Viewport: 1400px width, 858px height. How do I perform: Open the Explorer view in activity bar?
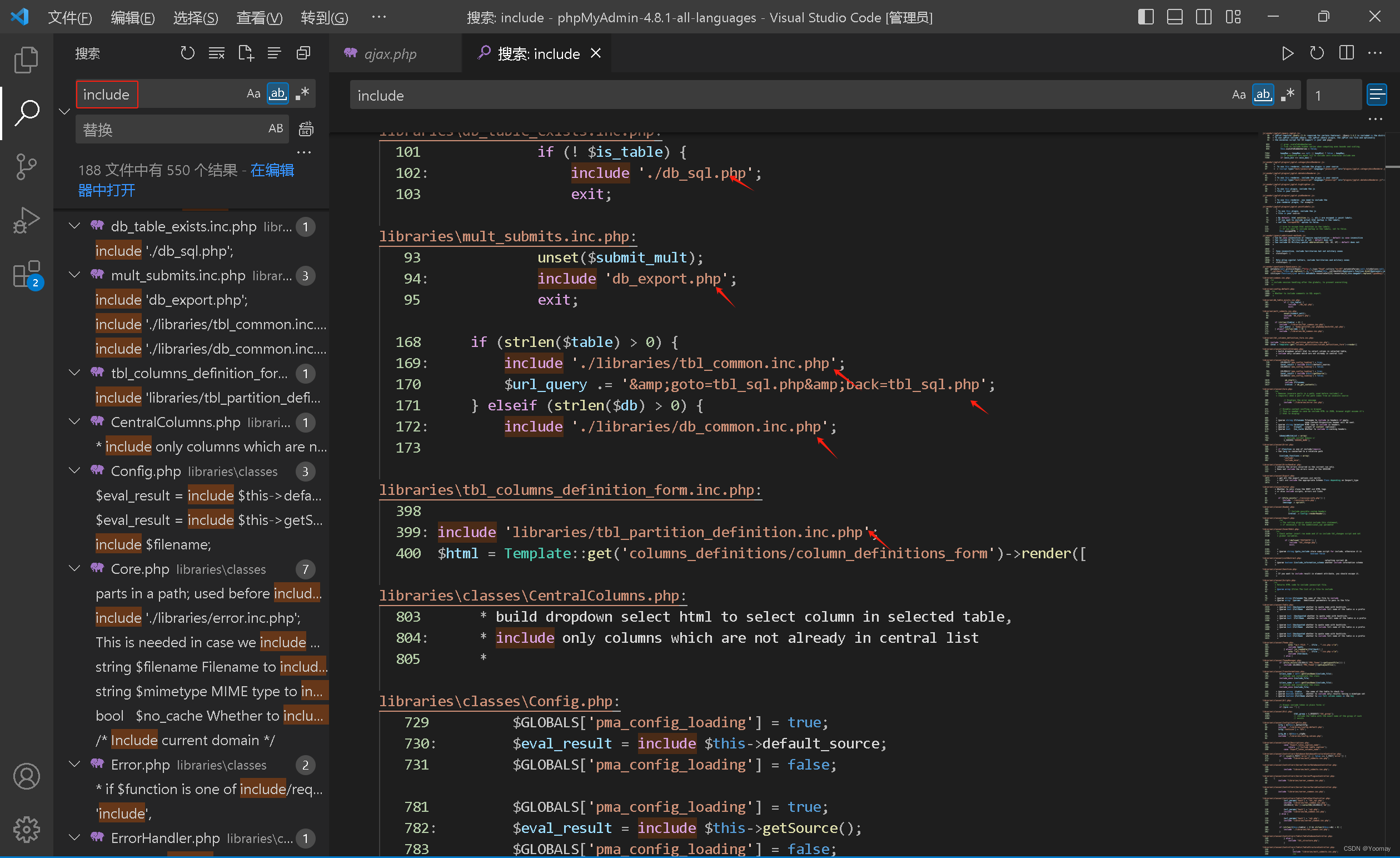[26, 59]
